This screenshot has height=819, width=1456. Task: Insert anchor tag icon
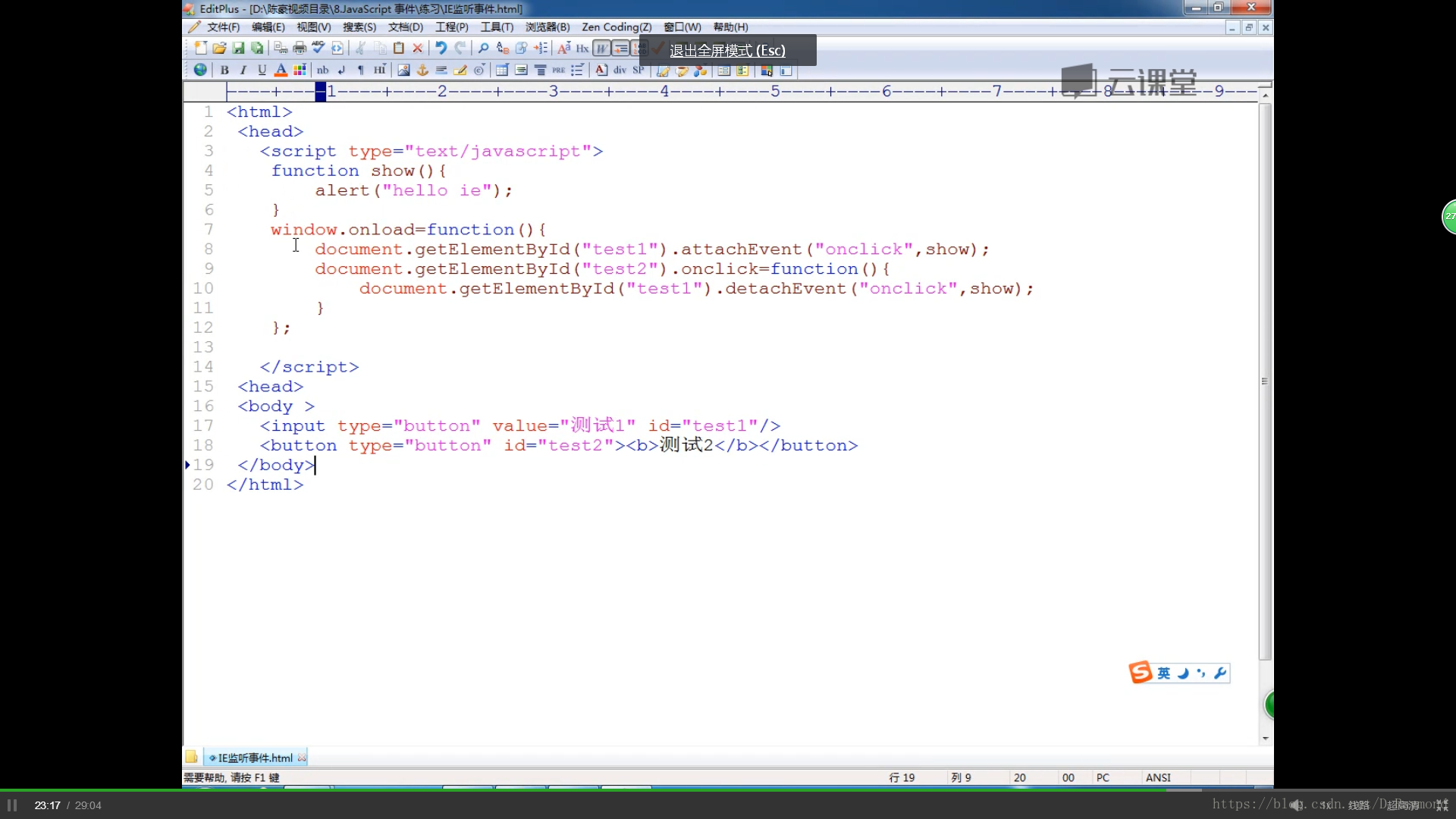pyautogui.click(x=422, y=70)
